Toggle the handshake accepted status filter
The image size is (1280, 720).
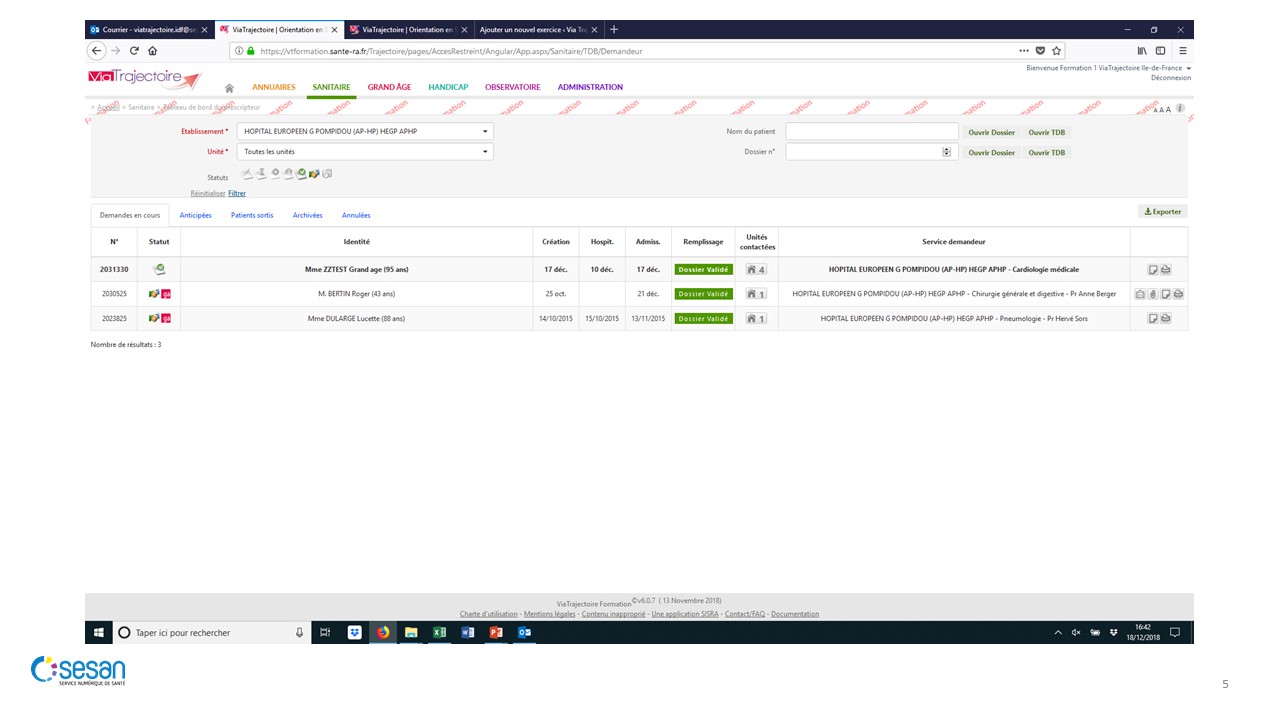click(314, 174)
